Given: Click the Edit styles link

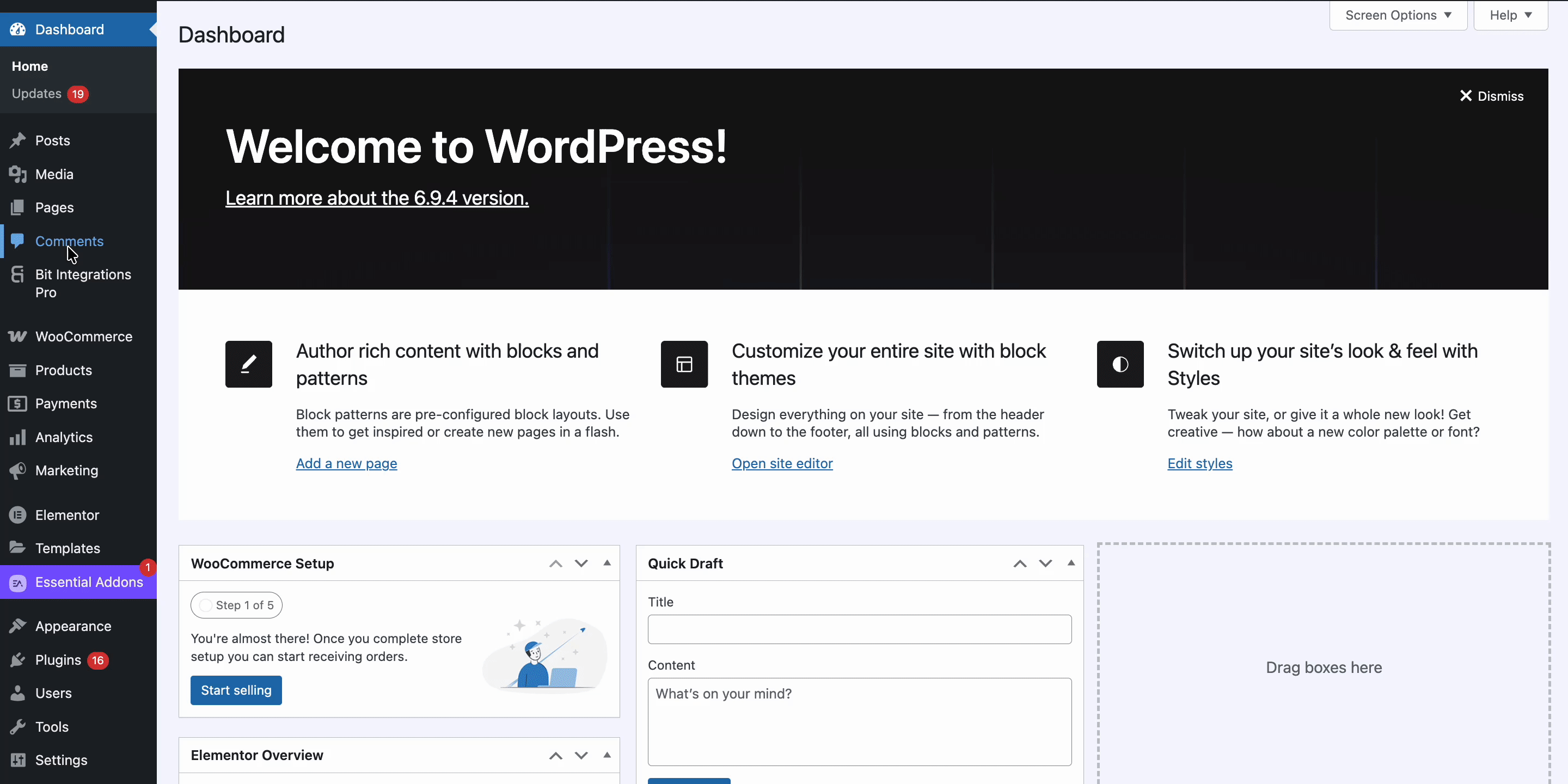Looking at the screenshot, I should tap(1200, 463).
